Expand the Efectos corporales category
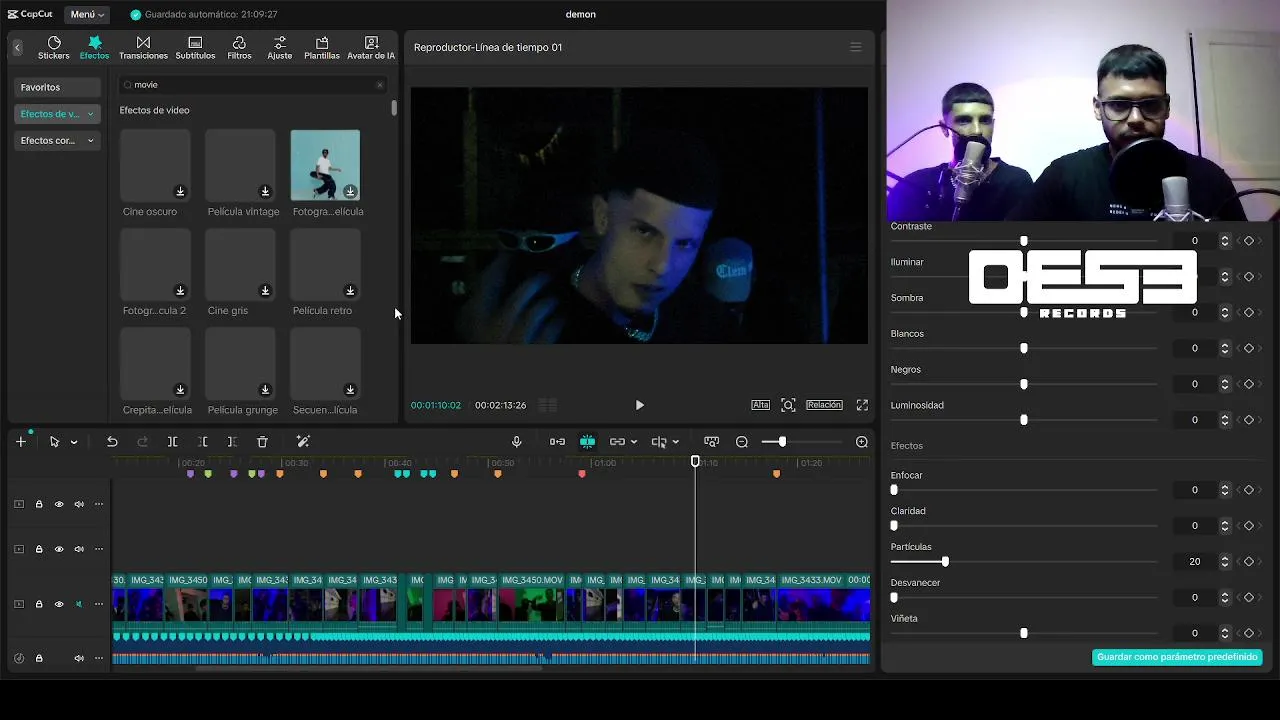Viewport: 1280px width, 720px height. [57, 141]
